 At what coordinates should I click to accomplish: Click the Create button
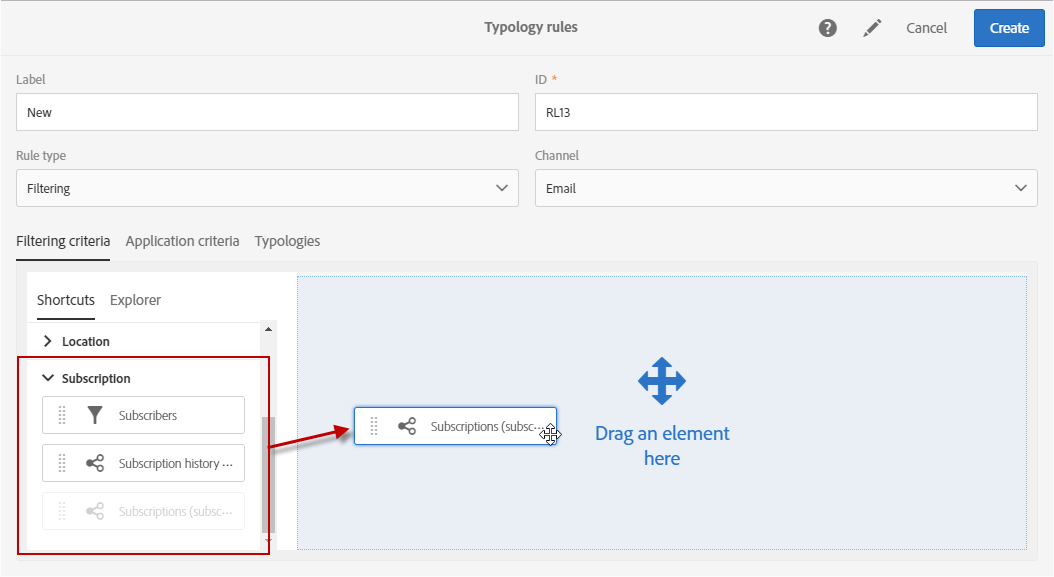tap(1008, 28)
